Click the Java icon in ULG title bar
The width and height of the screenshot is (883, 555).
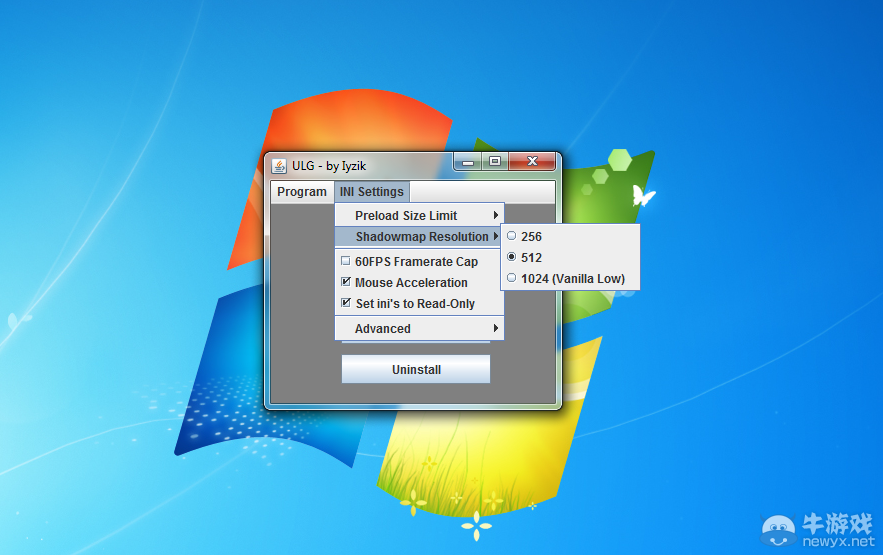[279, 166]
